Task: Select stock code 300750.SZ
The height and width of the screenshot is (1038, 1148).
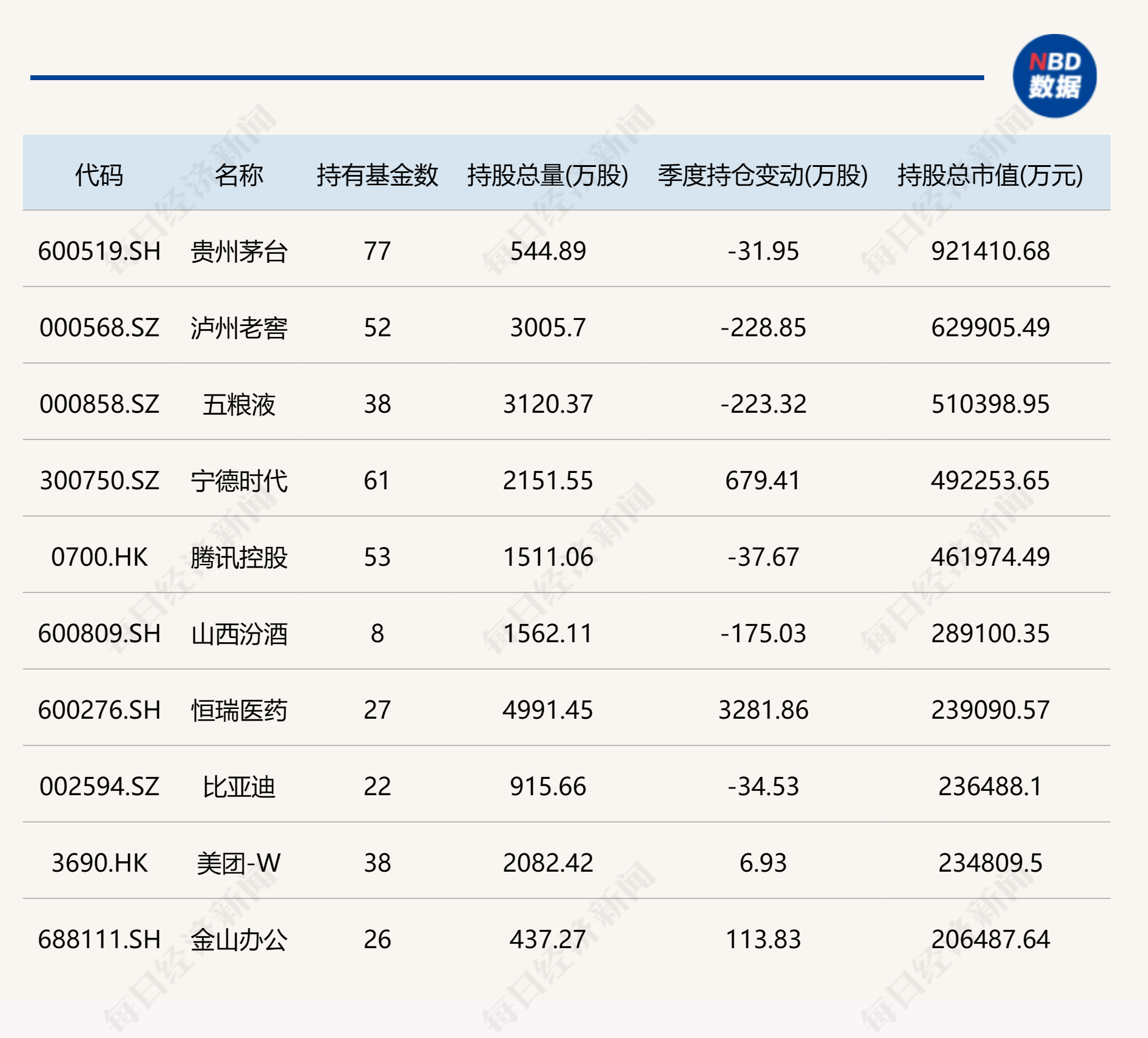Action: (99, 481)
